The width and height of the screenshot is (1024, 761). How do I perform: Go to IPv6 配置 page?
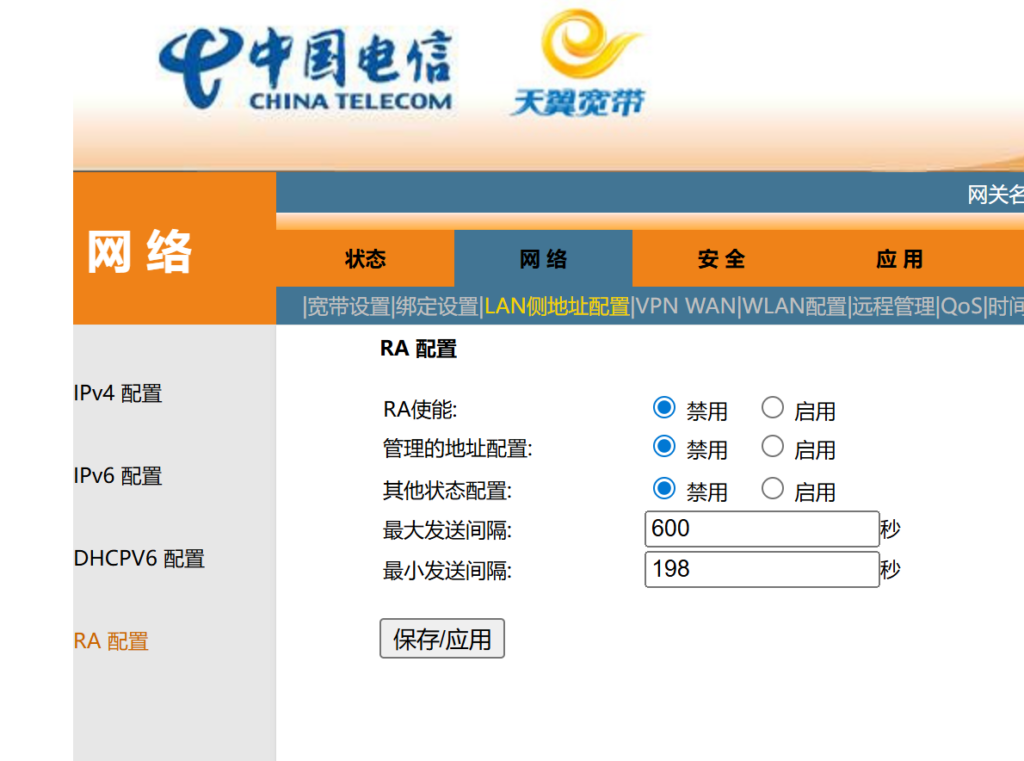click(118, 476)
